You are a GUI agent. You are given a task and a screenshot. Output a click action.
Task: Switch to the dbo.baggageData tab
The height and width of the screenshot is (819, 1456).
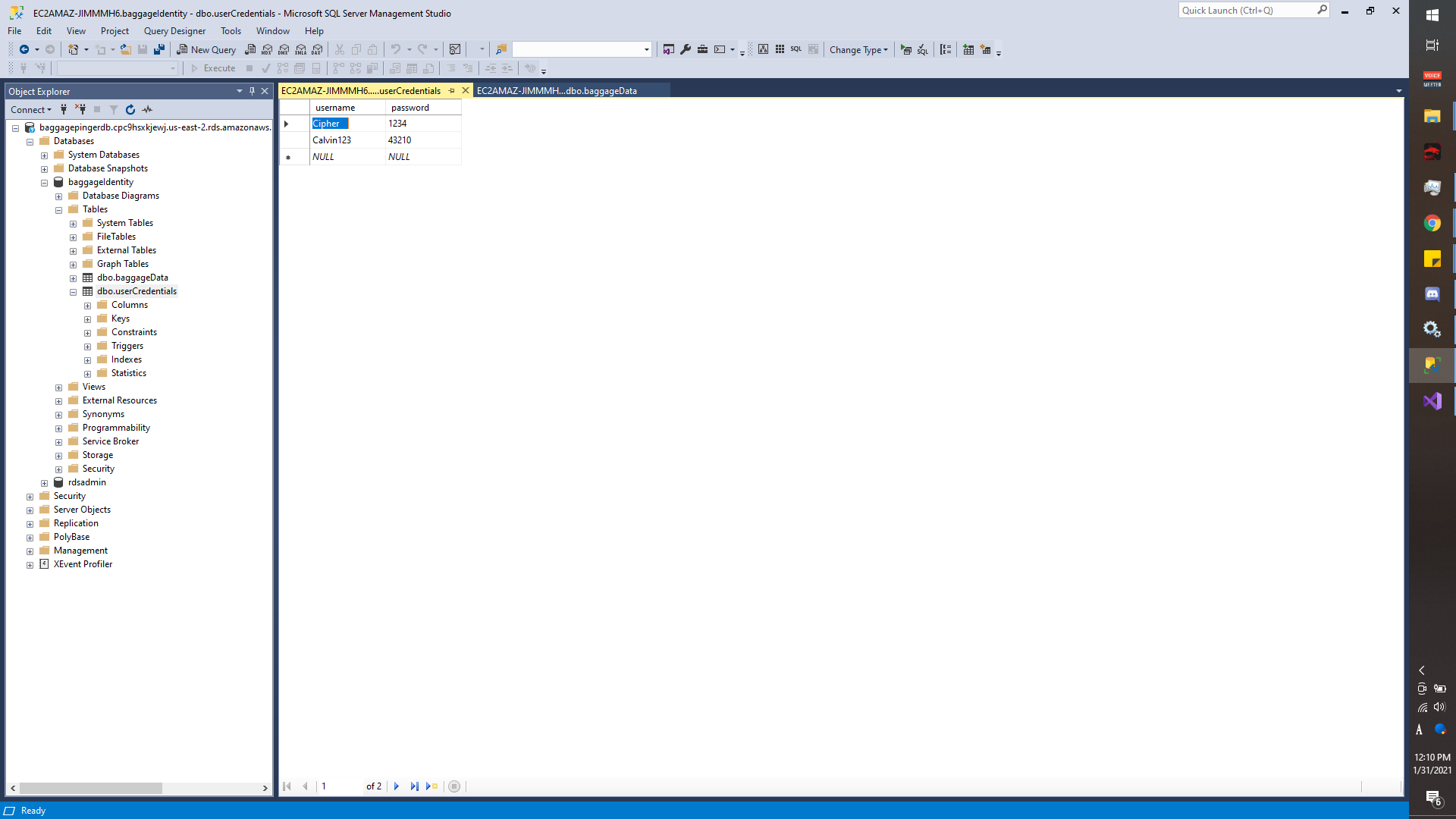click(557, 91)
